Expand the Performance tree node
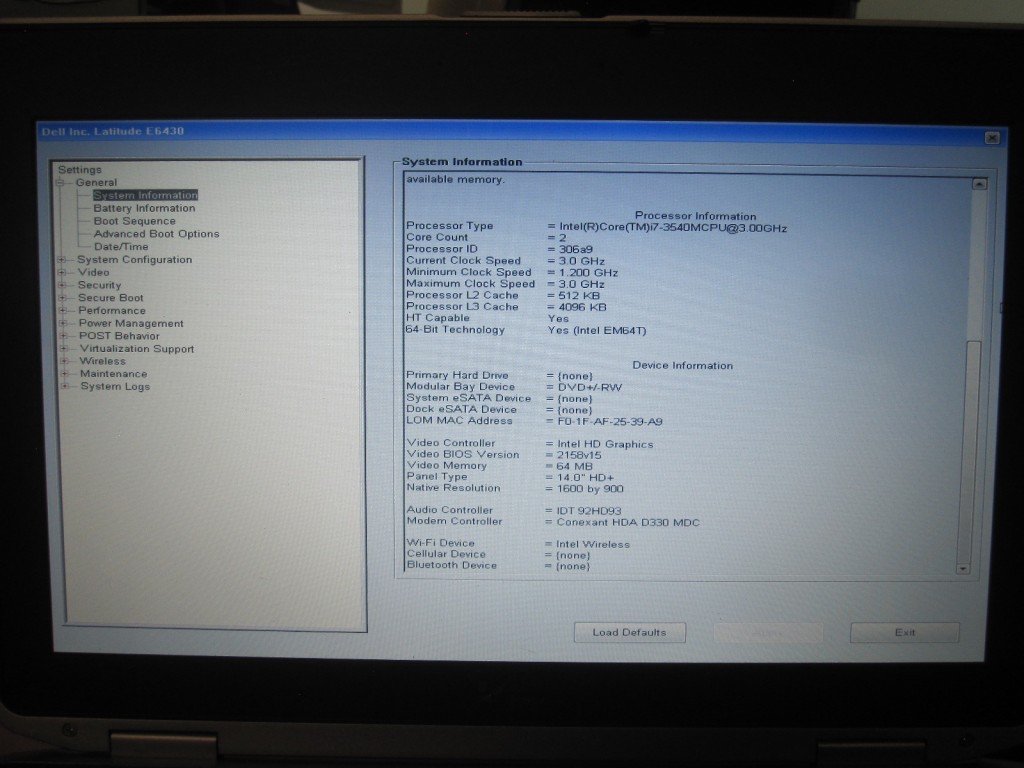 tap(63, 311)
